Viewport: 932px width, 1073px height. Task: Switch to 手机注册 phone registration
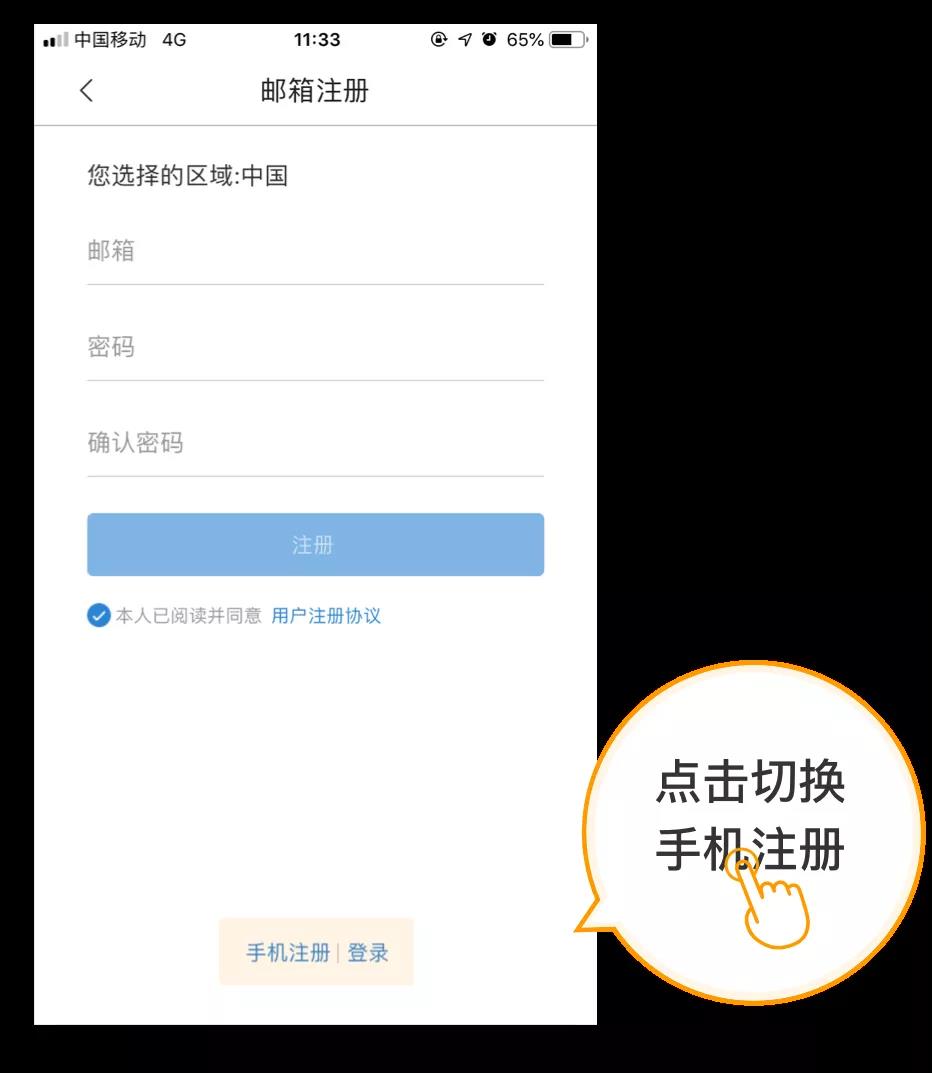coord(288,952)
